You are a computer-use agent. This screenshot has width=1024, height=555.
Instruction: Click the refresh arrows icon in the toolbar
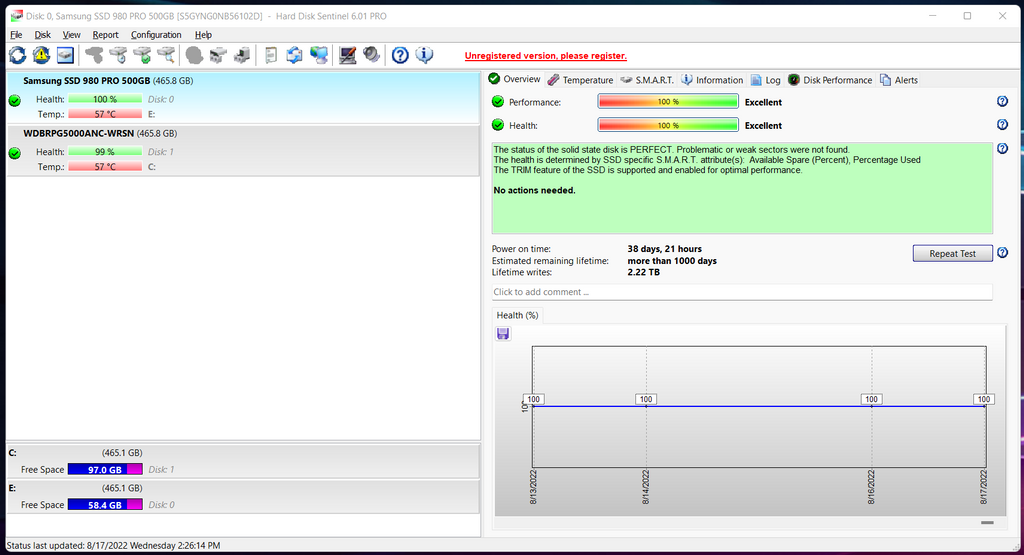(x=18, y=55)
